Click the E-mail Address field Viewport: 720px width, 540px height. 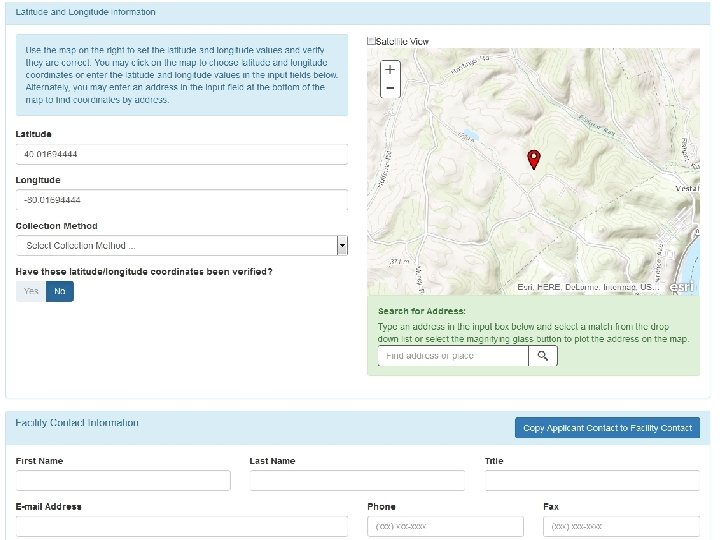point(181,527)
